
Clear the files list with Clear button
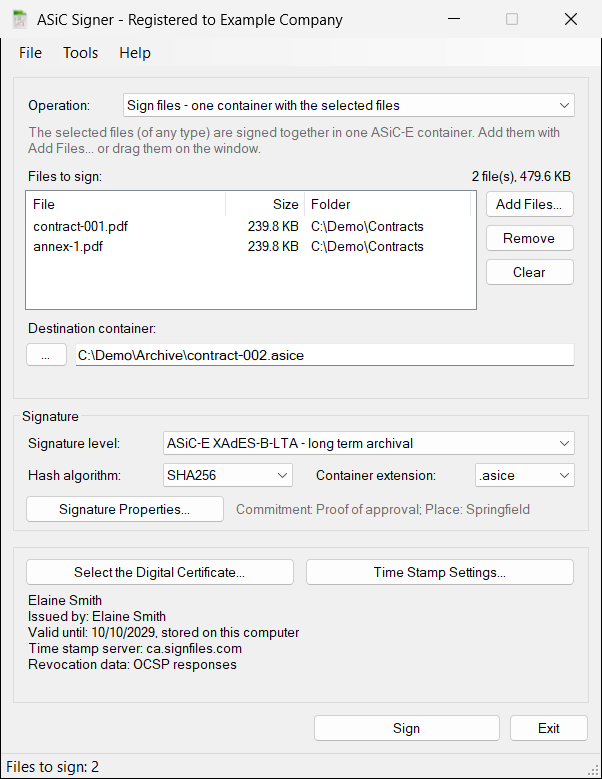click(x=529, y=272)
